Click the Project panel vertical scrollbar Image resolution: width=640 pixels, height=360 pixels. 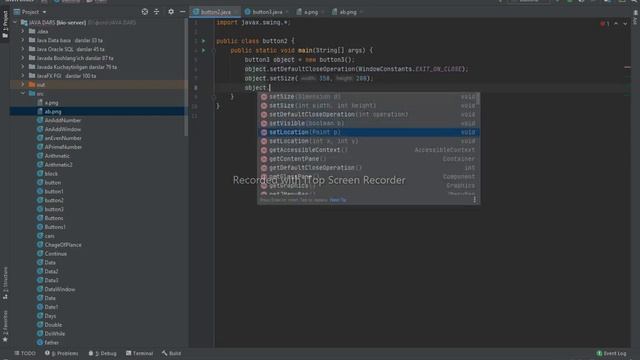pyautogui.click(x=187, y=78)
